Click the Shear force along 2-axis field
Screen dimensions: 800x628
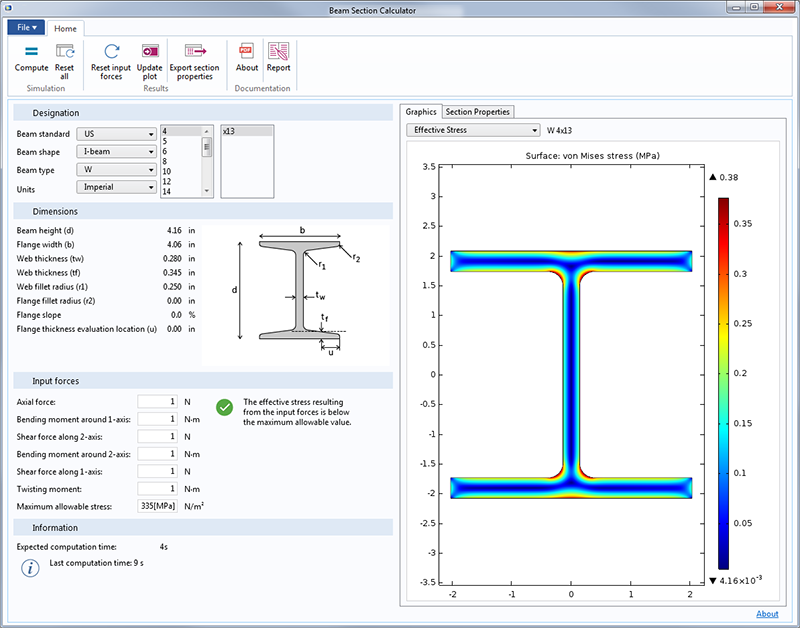[157, 436]
